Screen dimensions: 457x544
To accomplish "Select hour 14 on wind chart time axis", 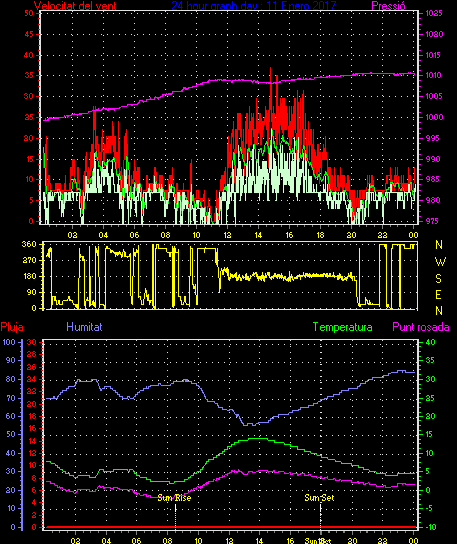I will tap(258, 235).
